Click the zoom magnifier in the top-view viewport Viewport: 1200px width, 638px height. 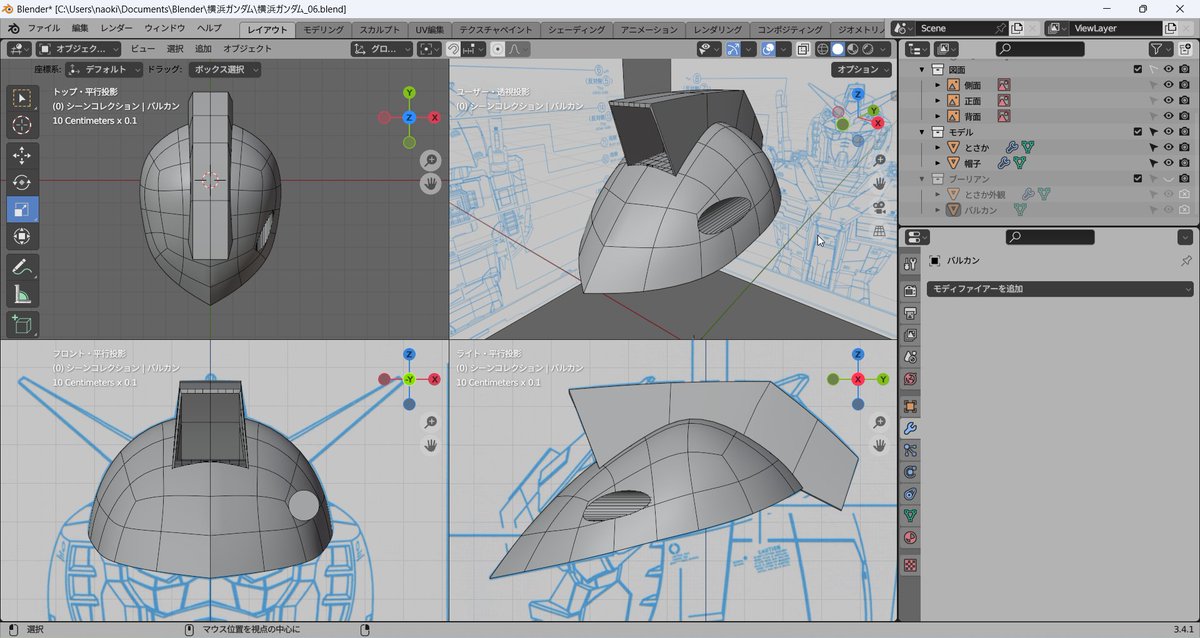[430, 160]
